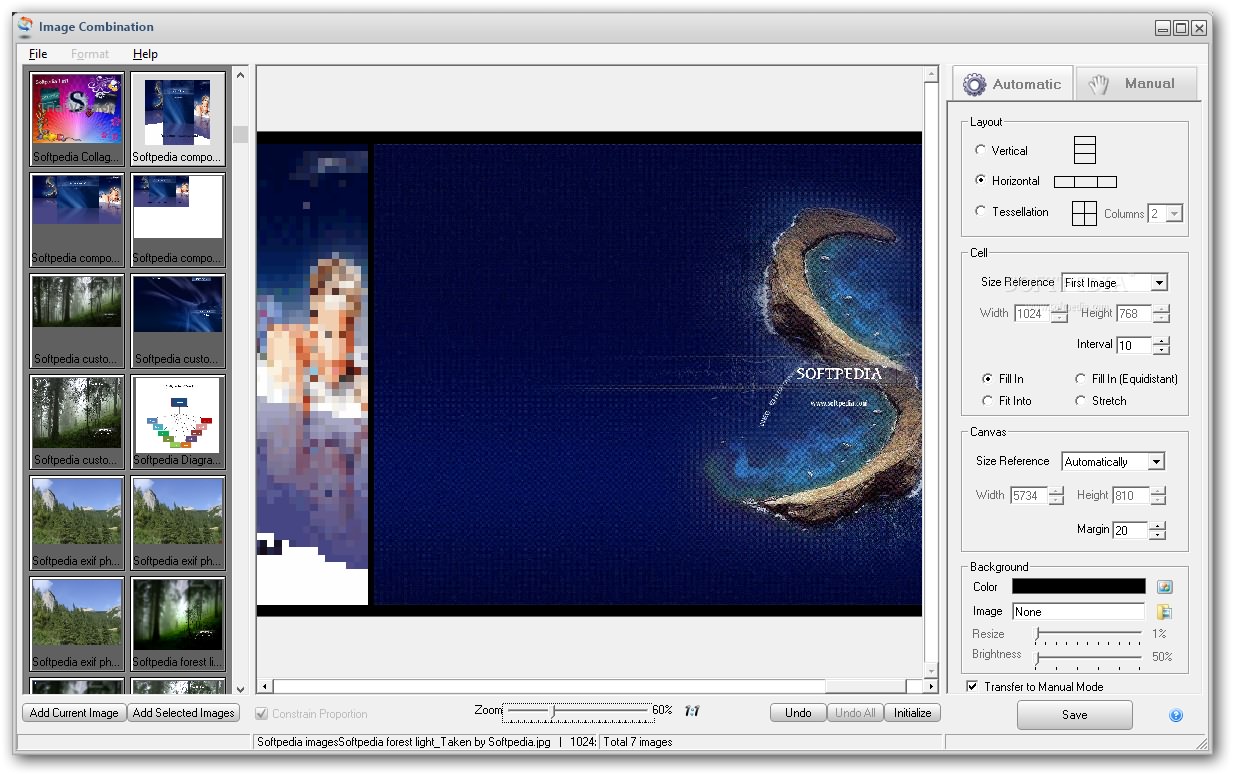Screen dimensions: 1233x775
Task: Click the gear icon on the Automatic tab
Action: point(974,85)
